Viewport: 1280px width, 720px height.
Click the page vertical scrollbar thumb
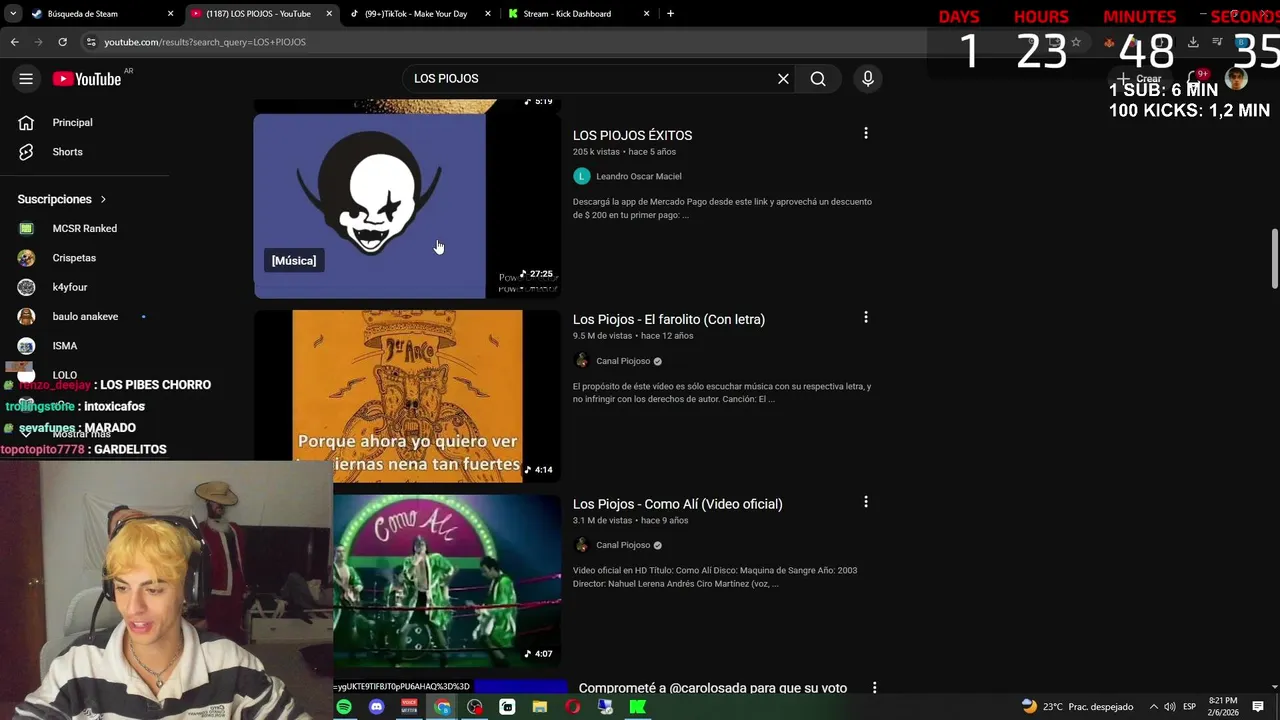coord(1274,258)
